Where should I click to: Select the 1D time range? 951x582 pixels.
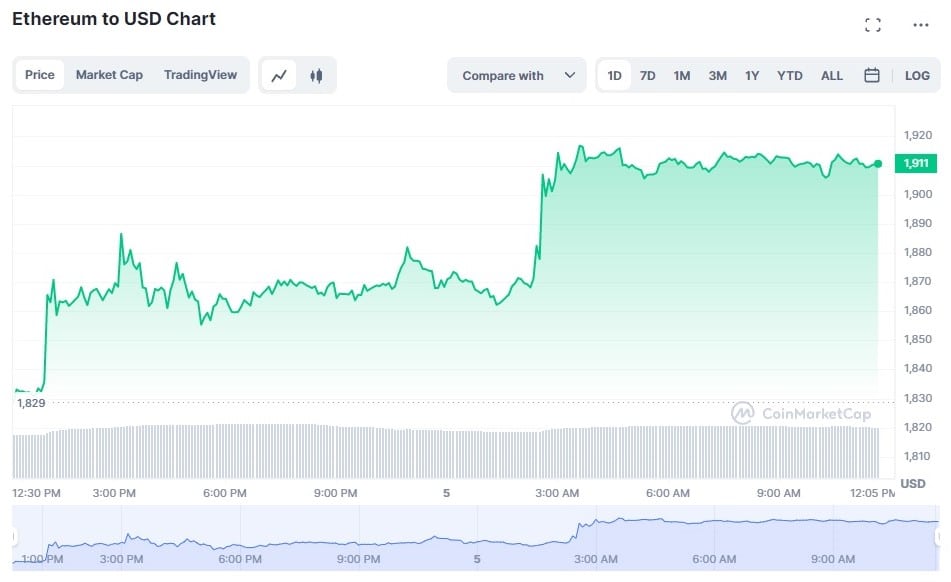click(x=614, y=75)
